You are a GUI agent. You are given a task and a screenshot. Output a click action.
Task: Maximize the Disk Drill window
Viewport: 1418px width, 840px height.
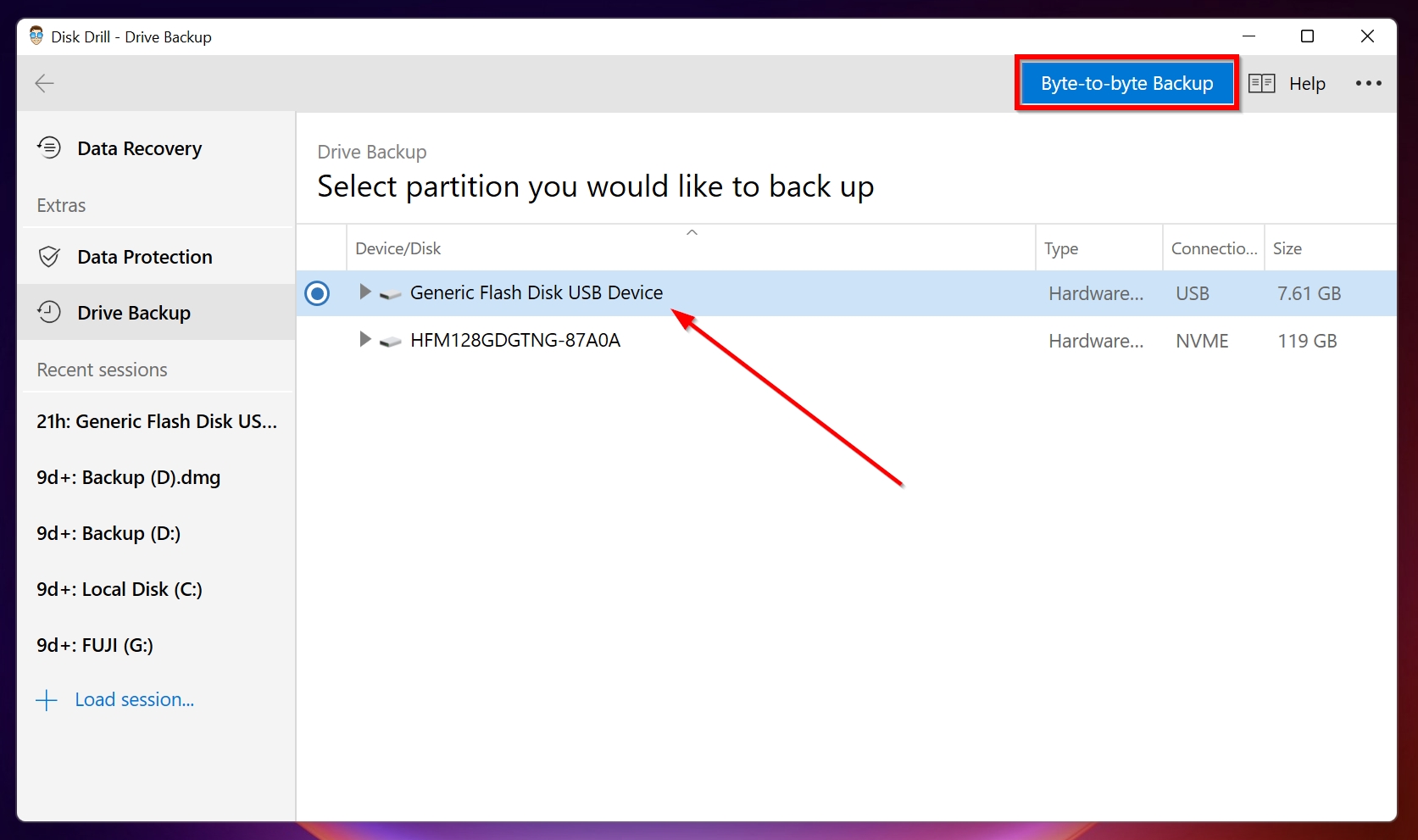click(1307, 36)
